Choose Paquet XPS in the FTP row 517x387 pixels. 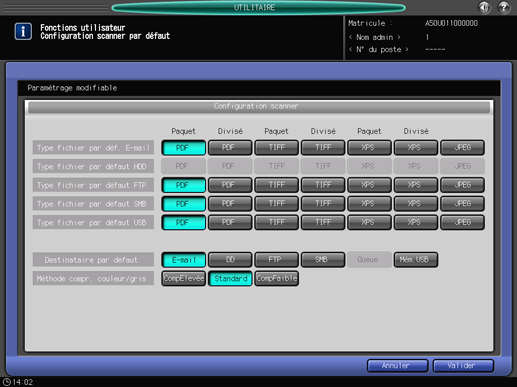point(369,185)
